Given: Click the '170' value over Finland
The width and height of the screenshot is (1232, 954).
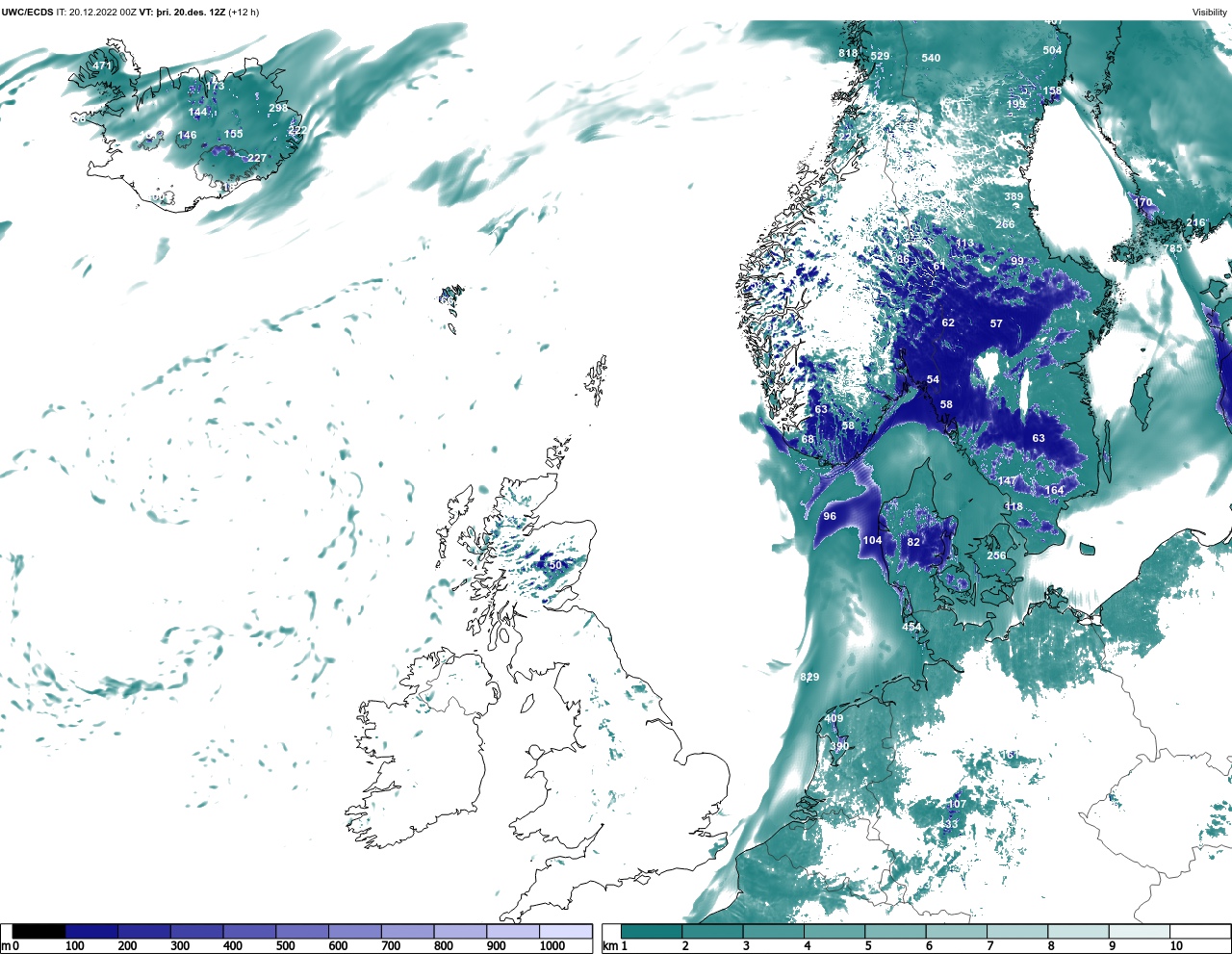Looking at the screenshot, I should pyautogui.click(x=1142, y=203).
